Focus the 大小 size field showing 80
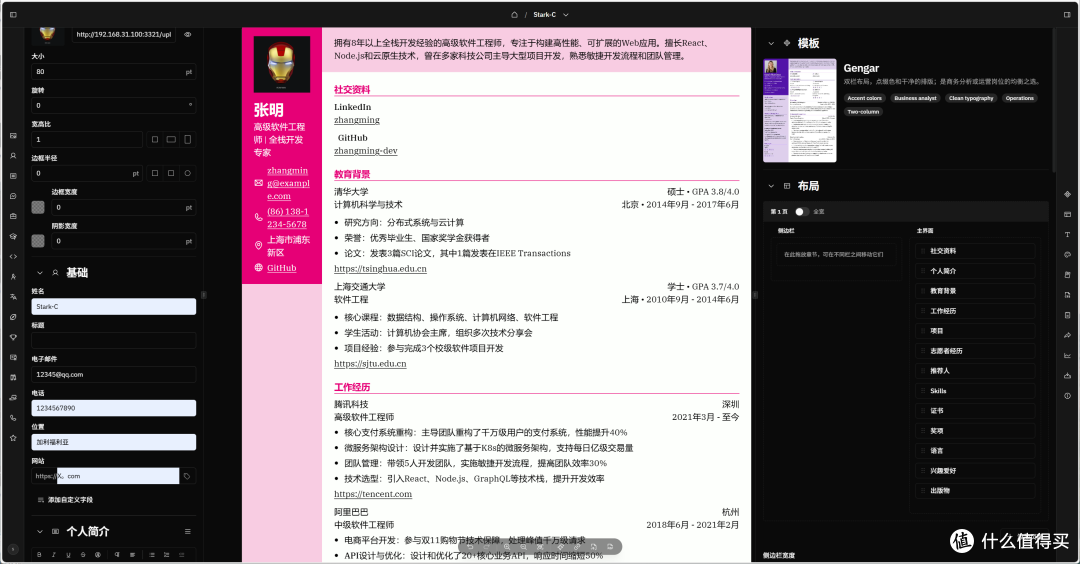This screenshot has width=1080, height=564. pyautogui.click(x=114, y=72)
